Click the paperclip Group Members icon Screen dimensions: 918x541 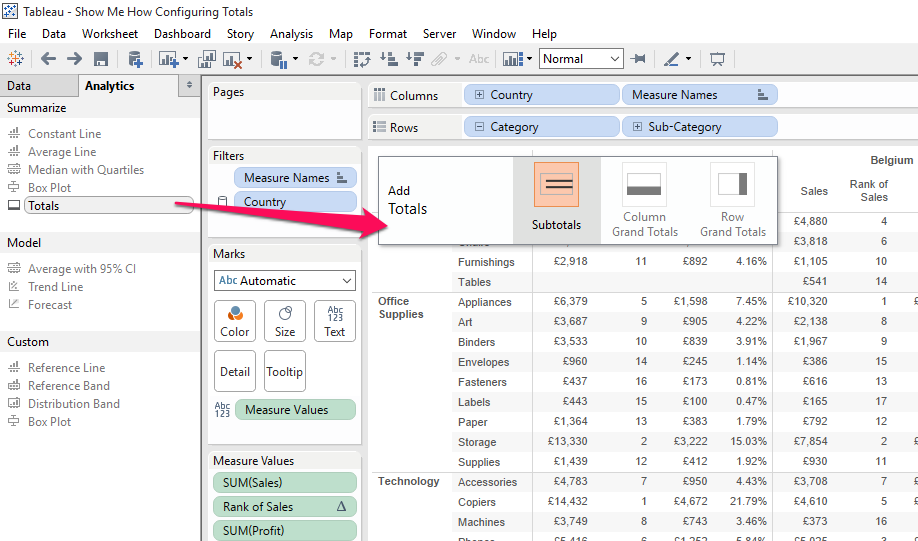click(440, 59)
